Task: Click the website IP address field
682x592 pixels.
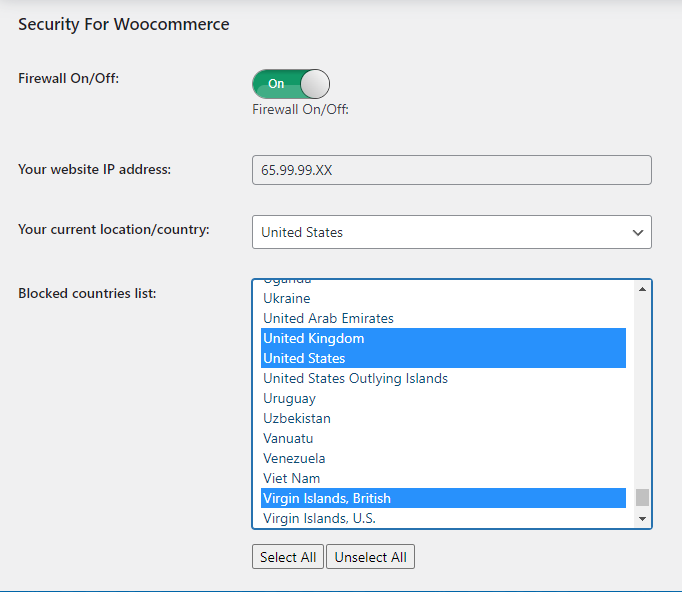Action: pos(451,170)
